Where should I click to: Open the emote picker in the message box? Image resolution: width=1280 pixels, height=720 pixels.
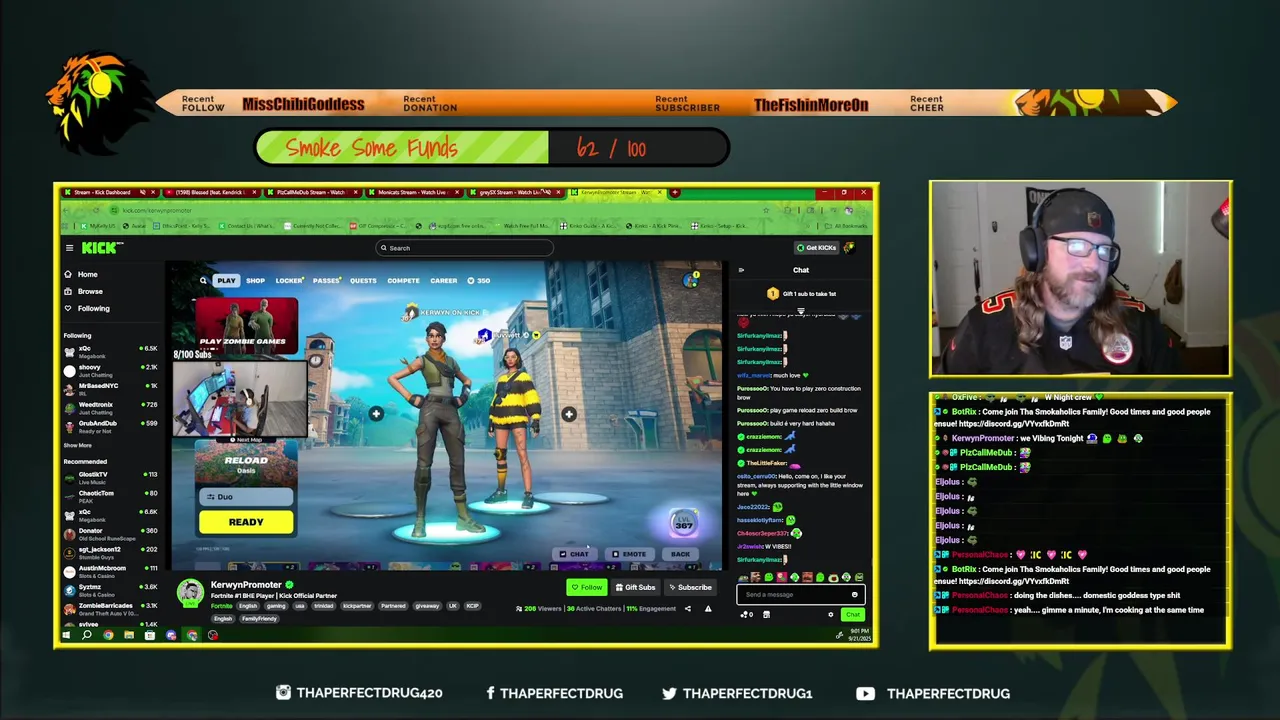(x=854, y=594)
